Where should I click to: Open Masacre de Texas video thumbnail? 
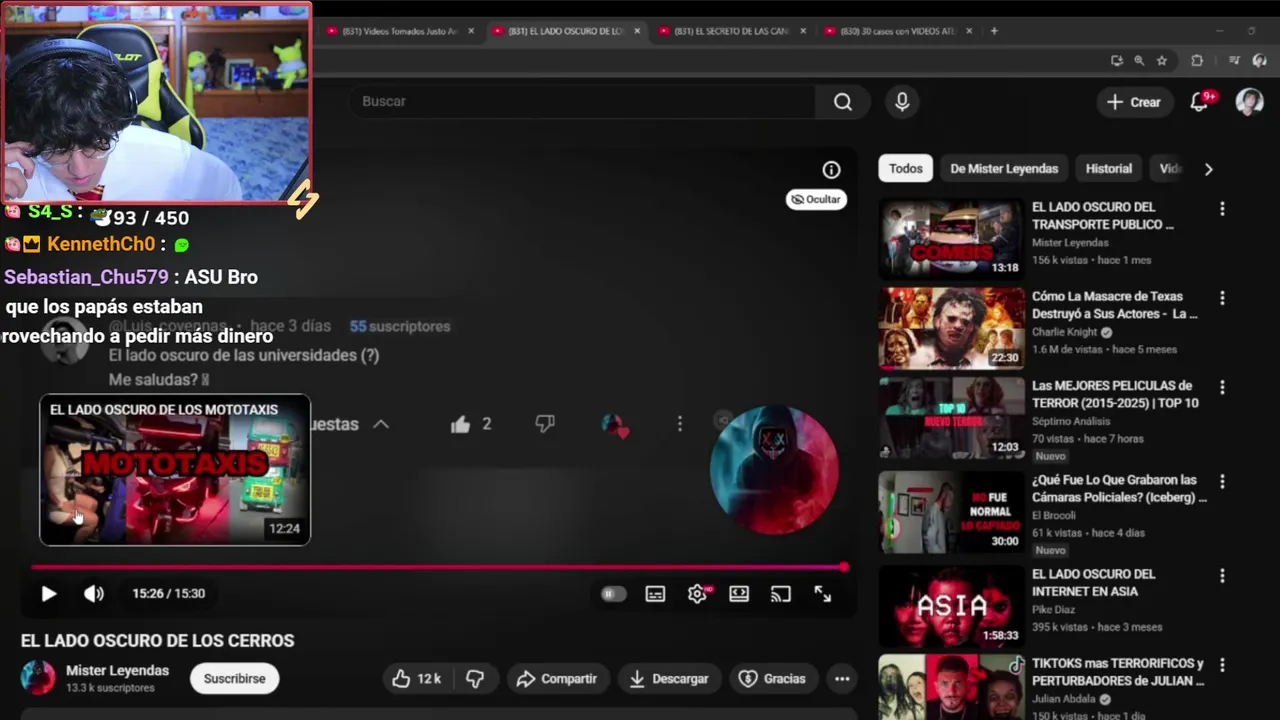pos(952,328)
